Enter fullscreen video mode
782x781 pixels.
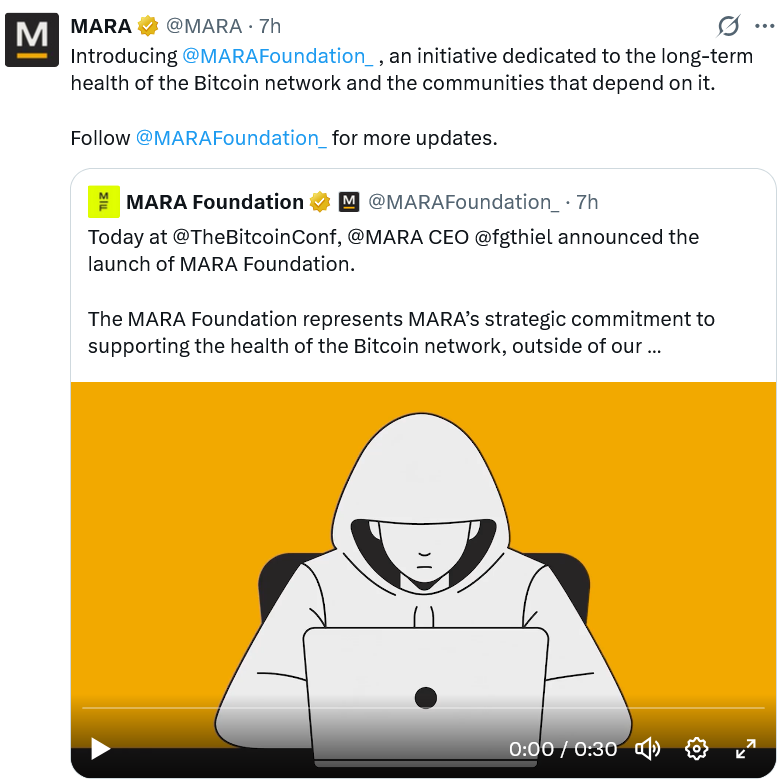tap(746, 748)
